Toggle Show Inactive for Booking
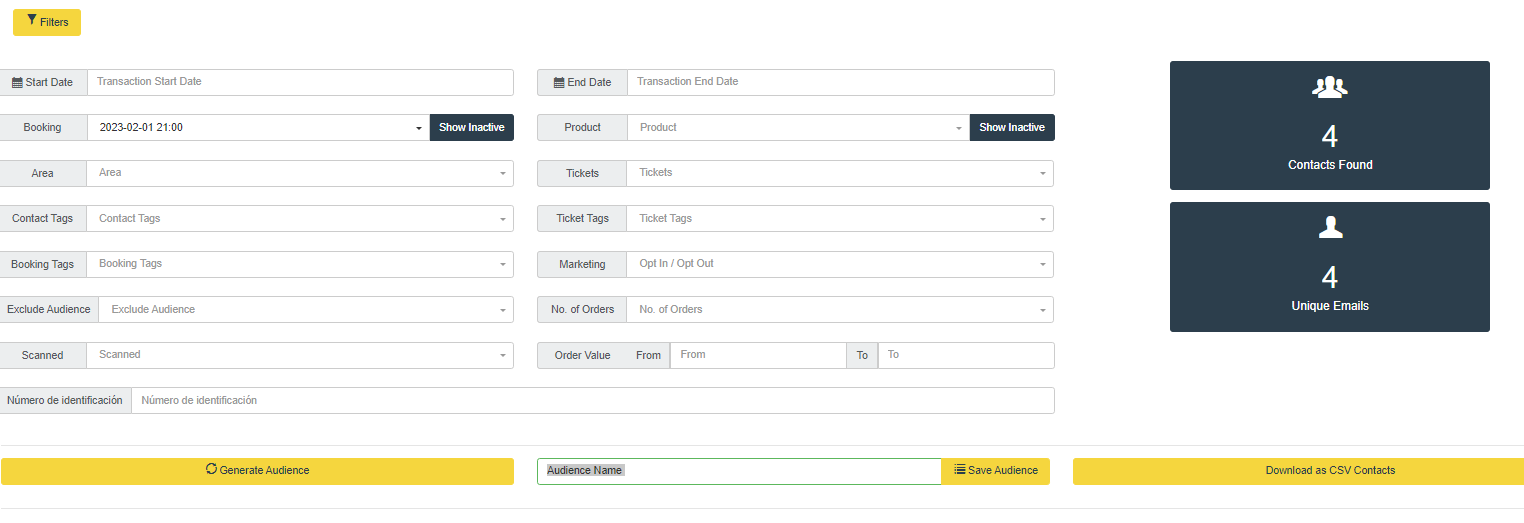Viewport: 1524px width, 523px height. (x=472, y=128)
